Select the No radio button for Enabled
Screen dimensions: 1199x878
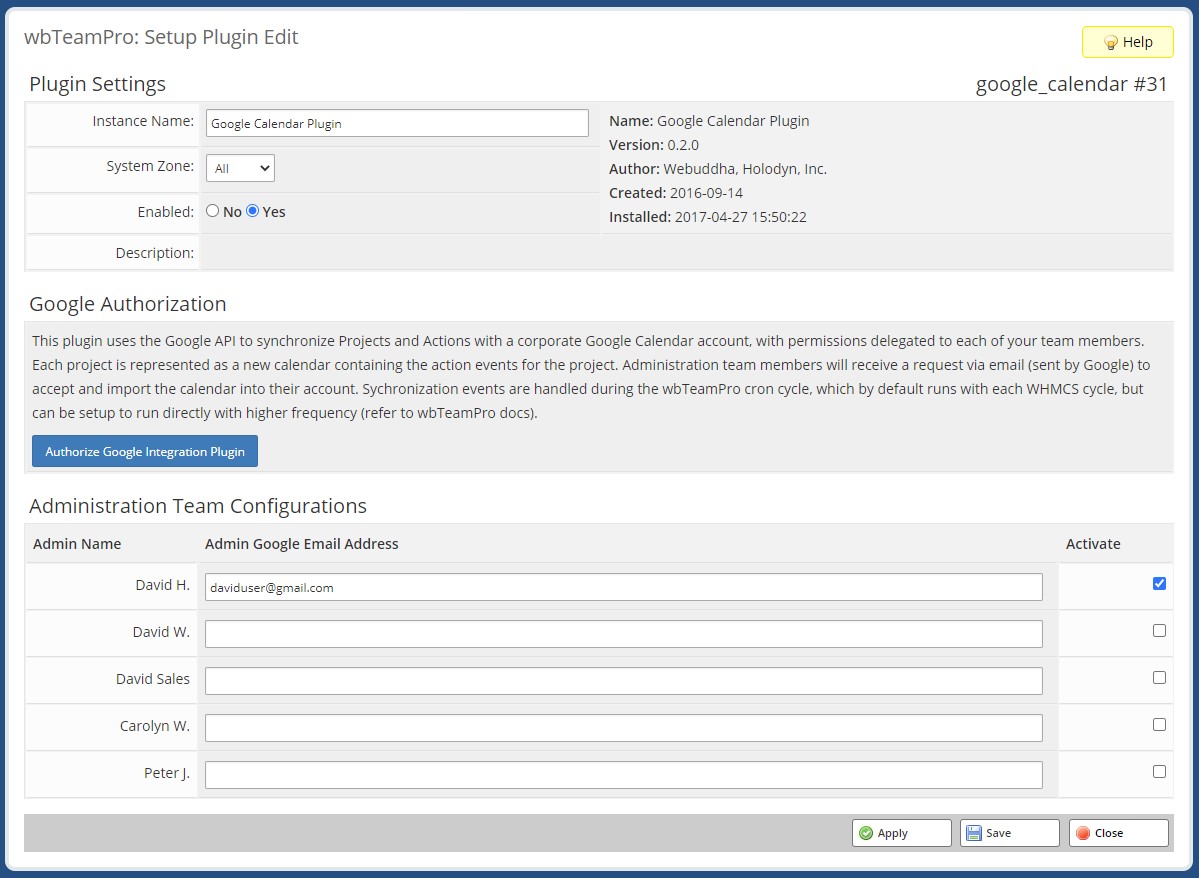click(x=211, y=211)
